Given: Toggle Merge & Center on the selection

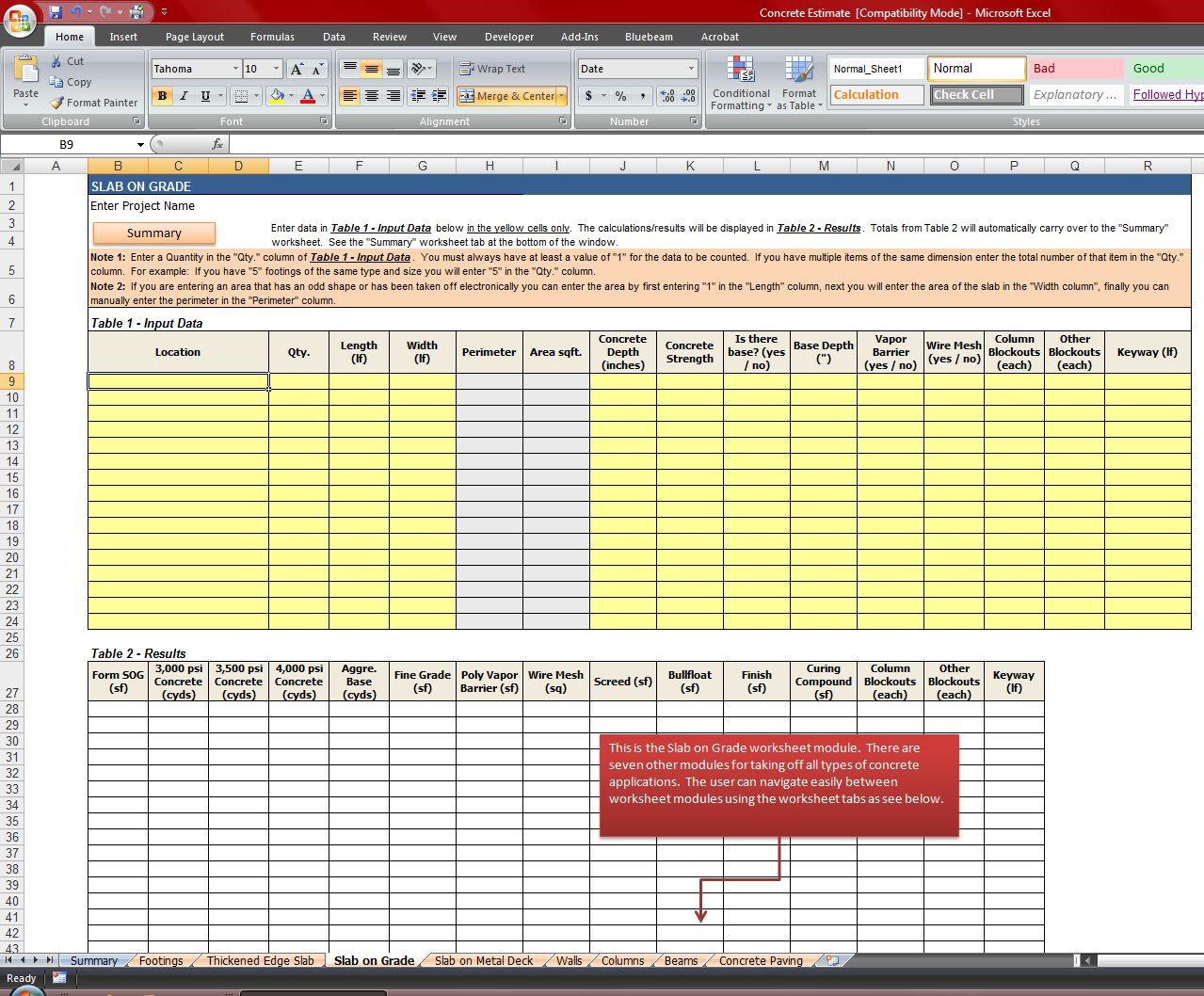Looking at the screenshot, I should click(x=508, y=96).
